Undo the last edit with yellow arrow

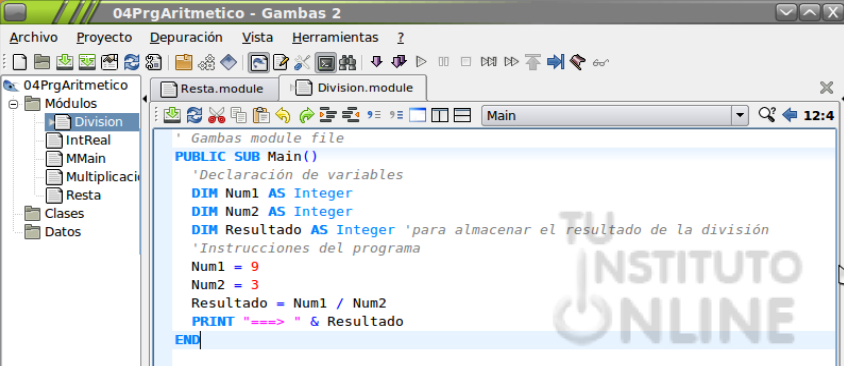(283, 115)
